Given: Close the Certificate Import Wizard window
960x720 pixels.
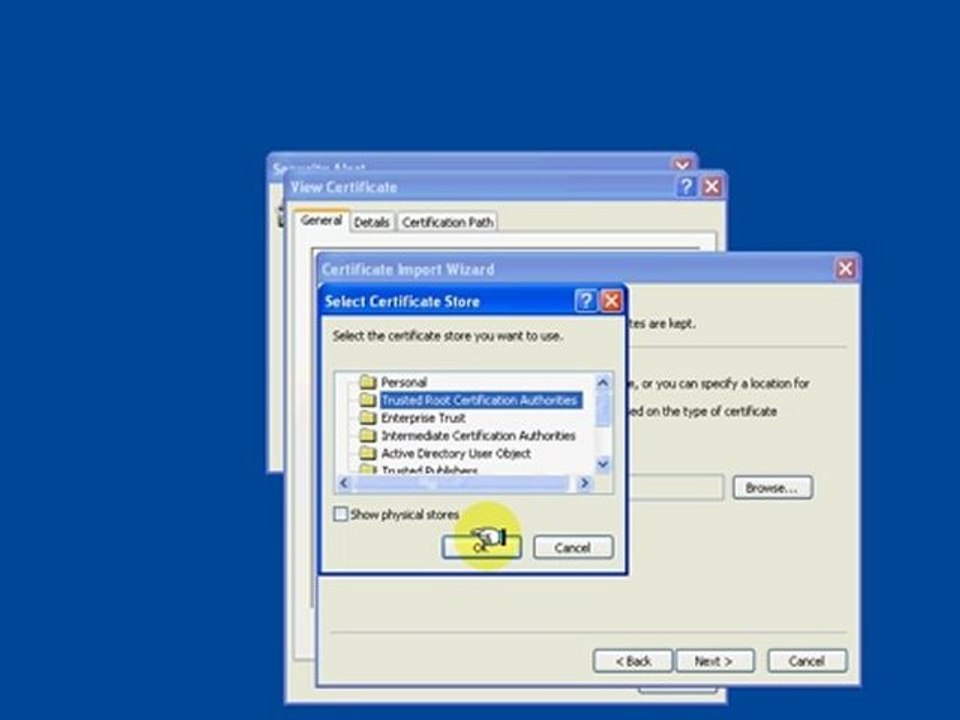Looking at the screenshot, I should [846, 269].
